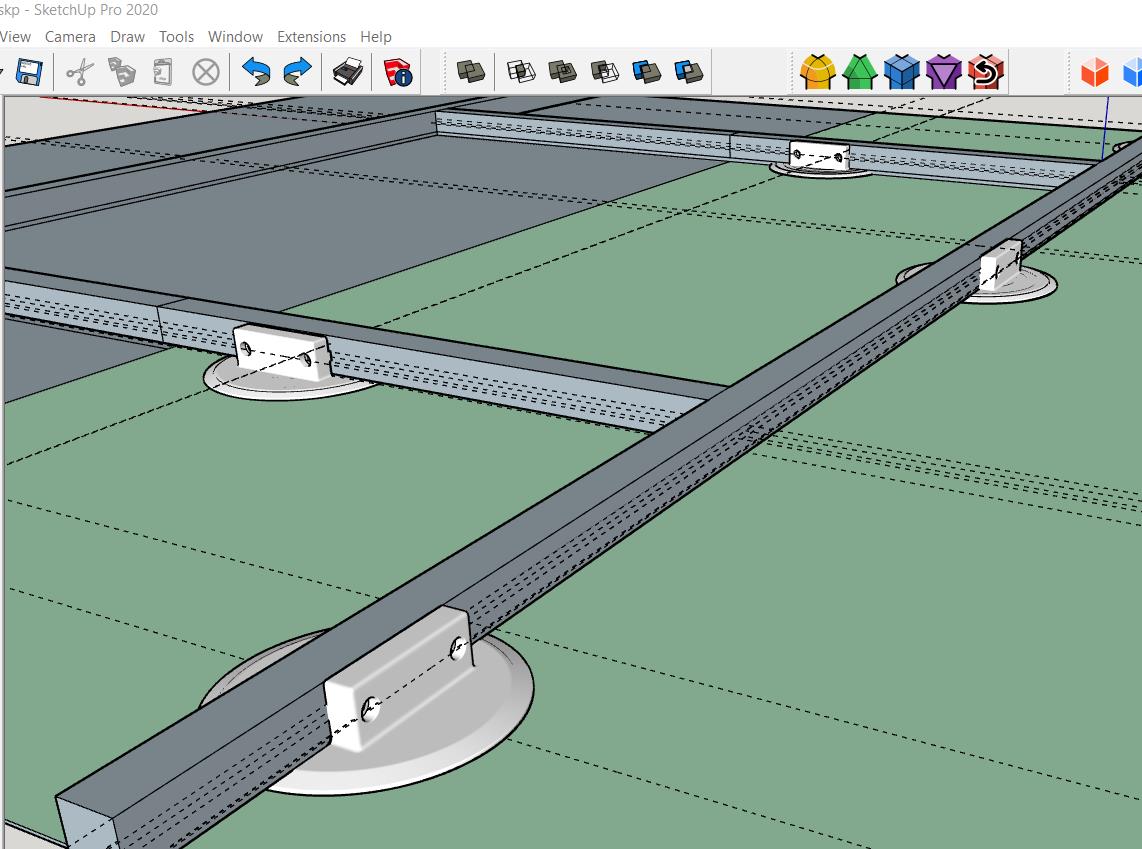Screen dimensions: 1142x849
Task: Open the Camera menu
Action: [x=70, y=36]
